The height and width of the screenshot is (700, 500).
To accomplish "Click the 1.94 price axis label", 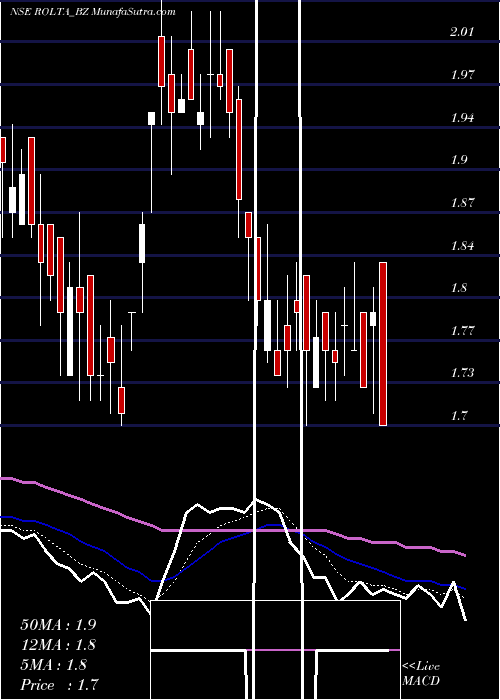I will [462, 118].
